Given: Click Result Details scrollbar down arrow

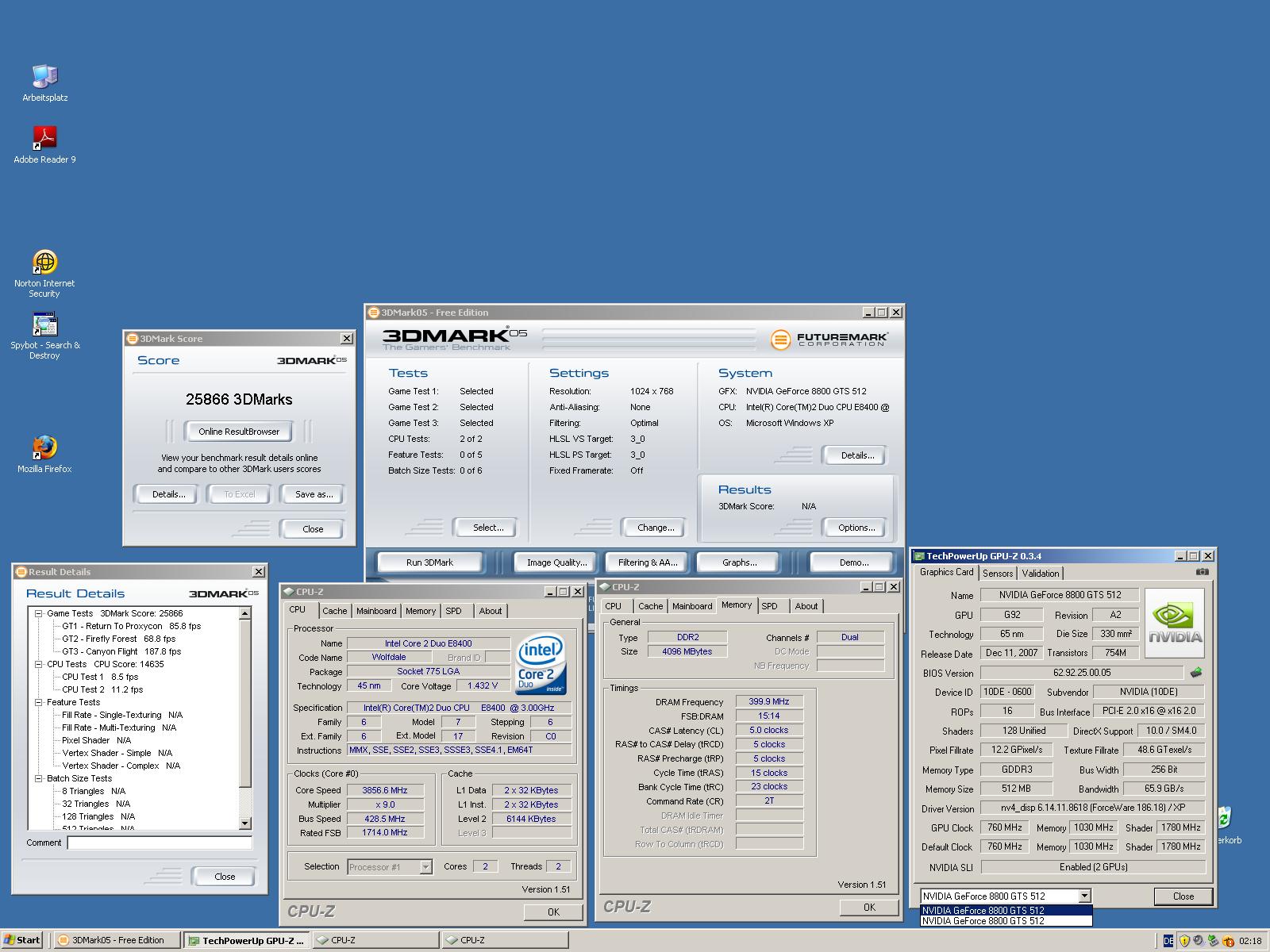Looking at the screenshot, I should [244, 823].
